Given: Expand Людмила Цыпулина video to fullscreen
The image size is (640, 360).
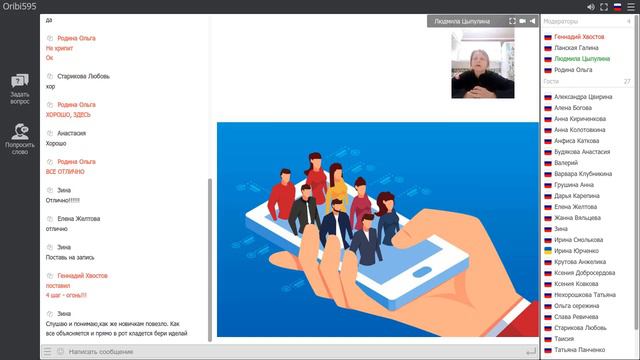Looking at the screenshot, I should (x=512, y=21).
